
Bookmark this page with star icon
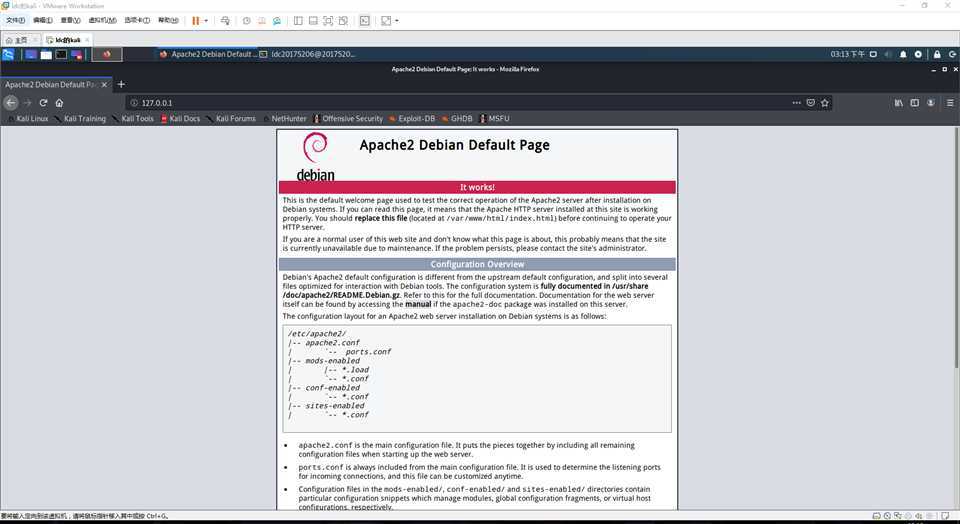pyautogui.click(x=825, y=103)
